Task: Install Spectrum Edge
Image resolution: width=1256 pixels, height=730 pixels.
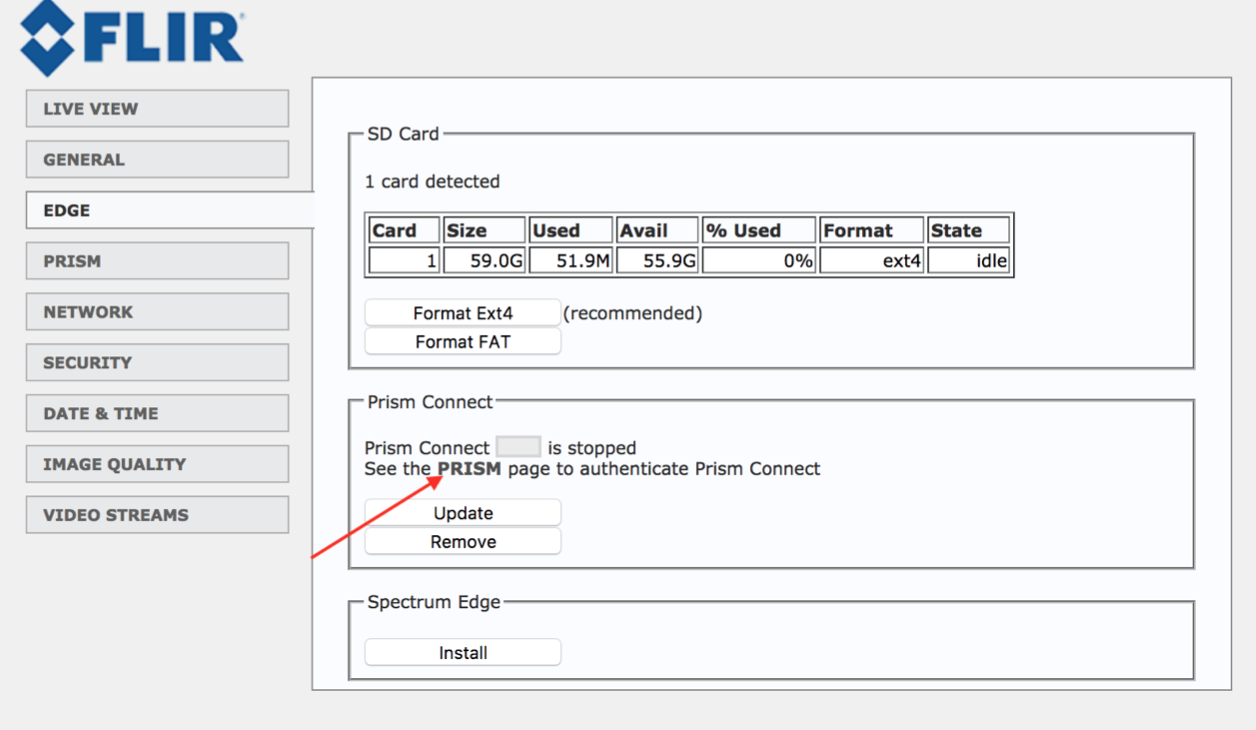Action: (x=463, y=653)
